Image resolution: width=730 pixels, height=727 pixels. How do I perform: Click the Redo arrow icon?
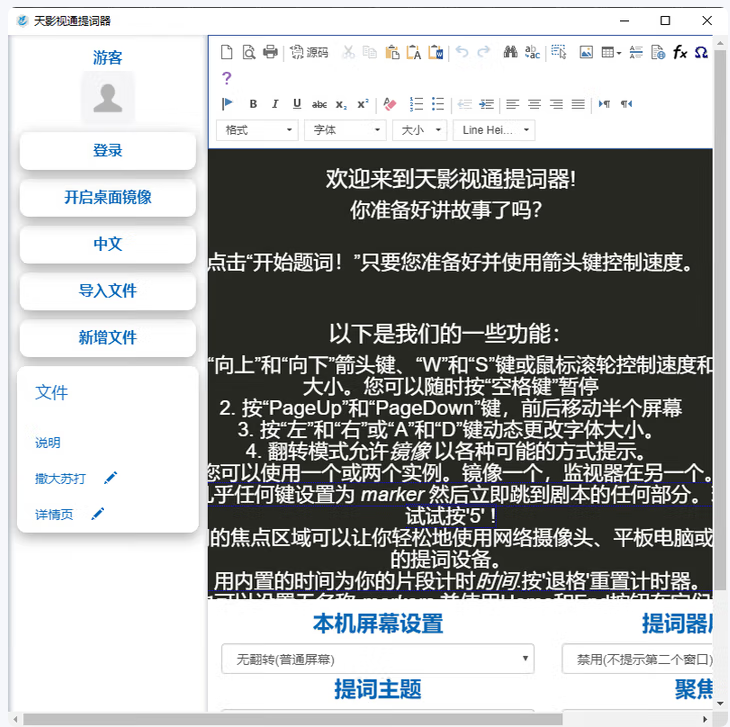(x=484, y=52)
